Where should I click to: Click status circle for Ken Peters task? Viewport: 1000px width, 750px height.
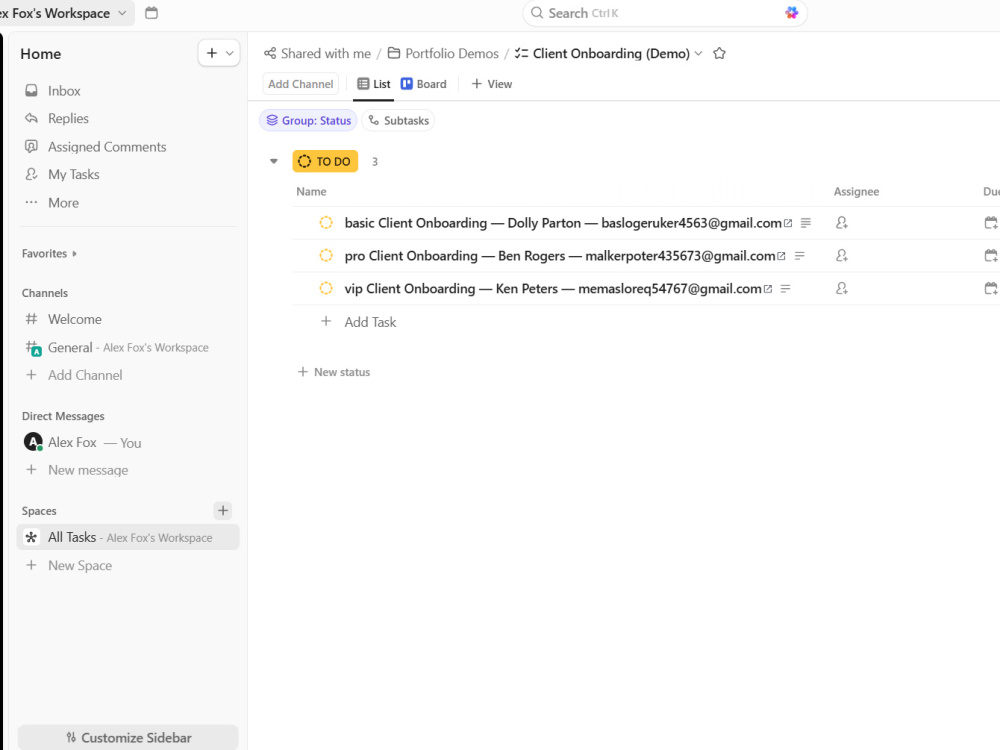tap(326, 288)
